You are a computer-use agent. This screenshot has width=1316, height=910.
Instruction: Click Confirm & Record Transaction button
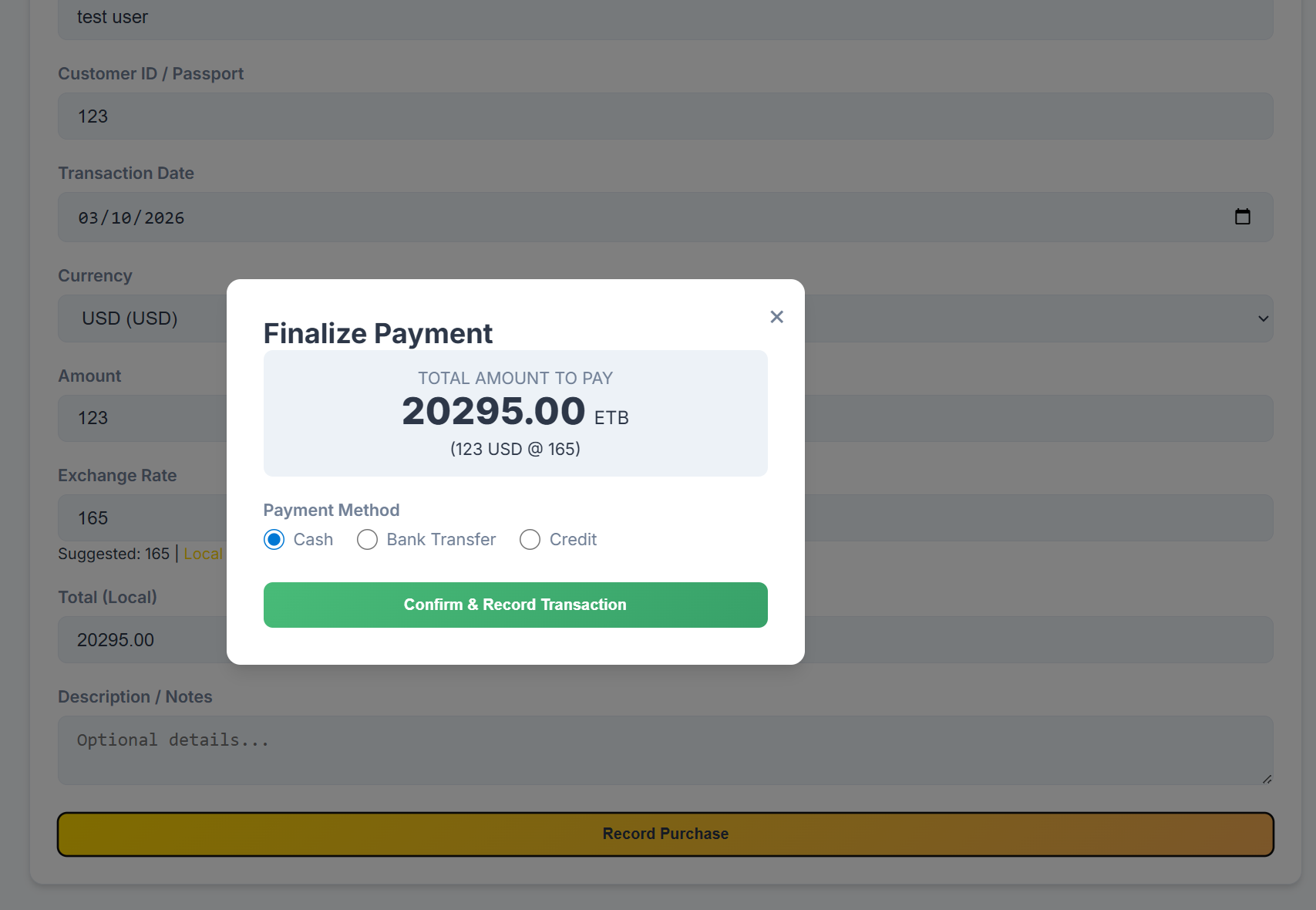pos(515,605)
